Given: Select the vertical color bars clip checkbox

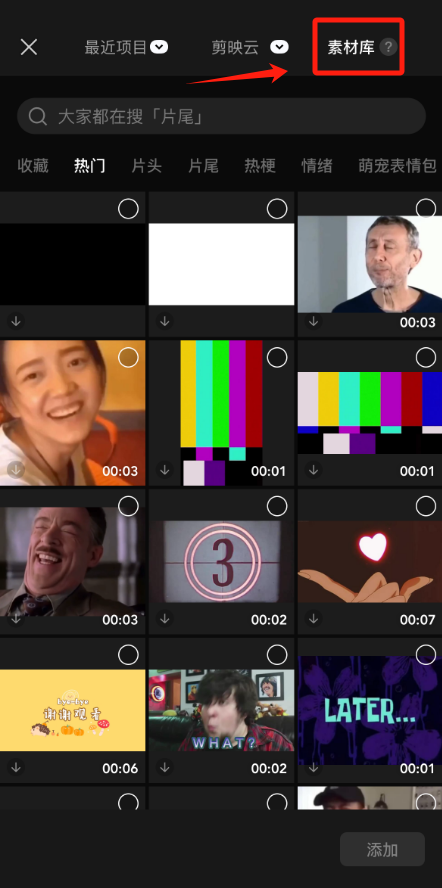Looking at the screenshot, I should [277, 357].
